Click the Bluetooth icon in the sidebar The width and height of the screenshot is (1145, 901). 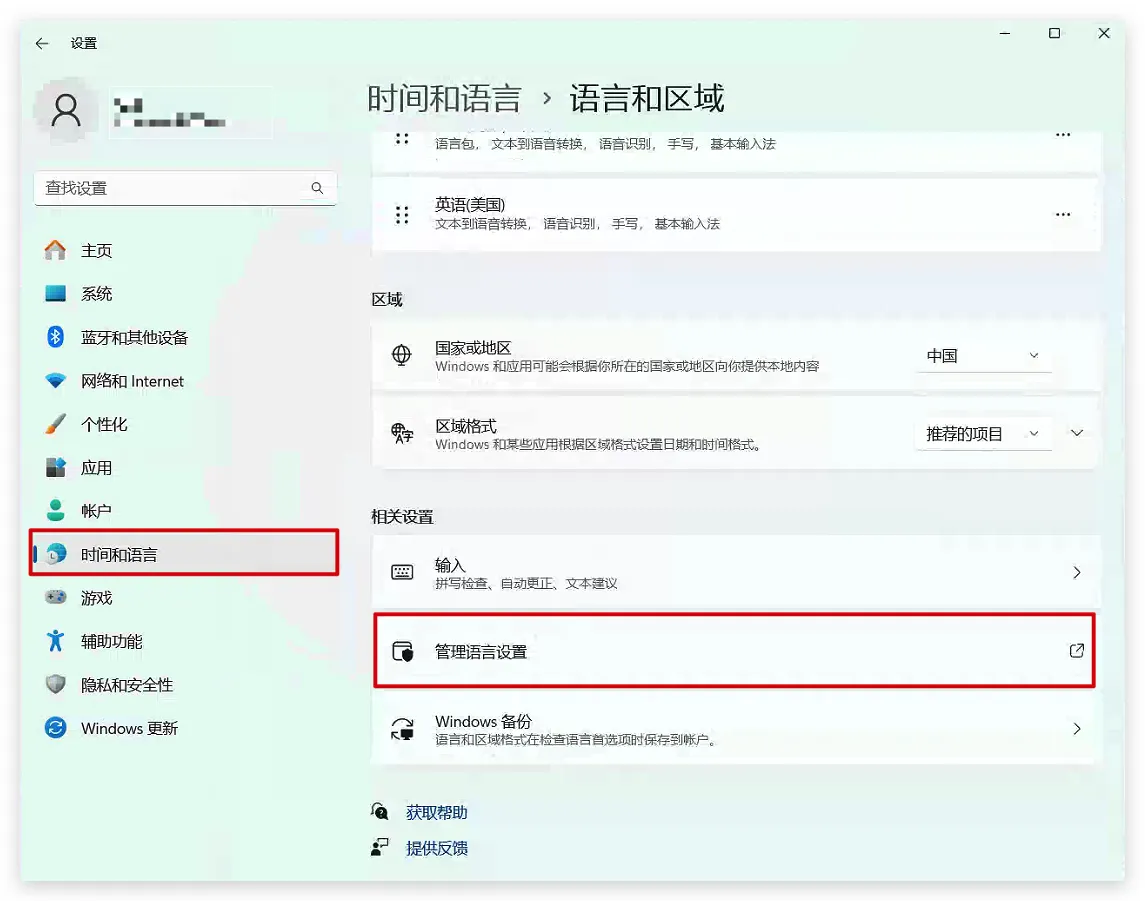pos(55,337)
